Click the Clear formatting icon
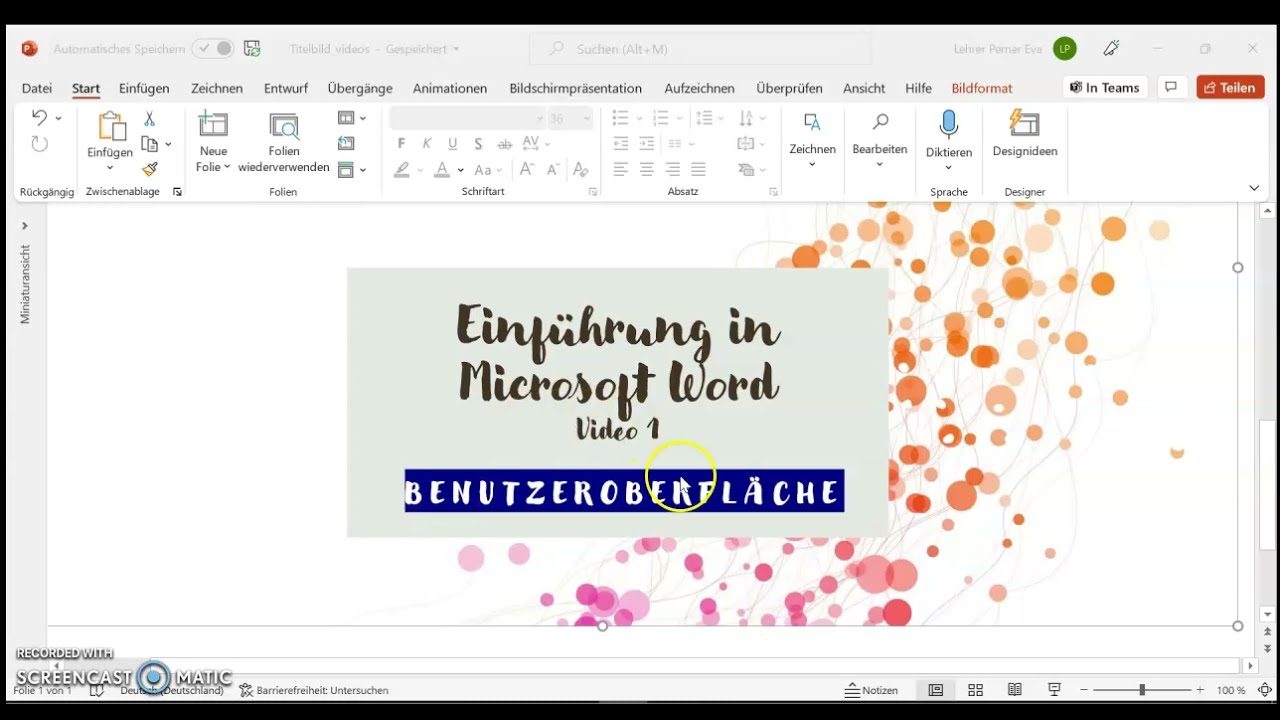This screenshot has width=1280, height=720. tap(579, 170)
